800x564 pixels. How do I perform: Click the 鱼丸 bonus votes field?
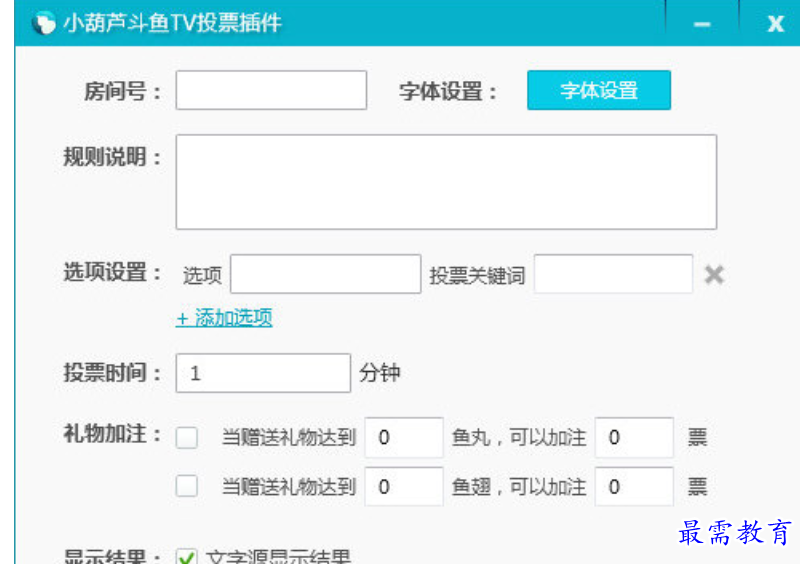tap(634, 437)
